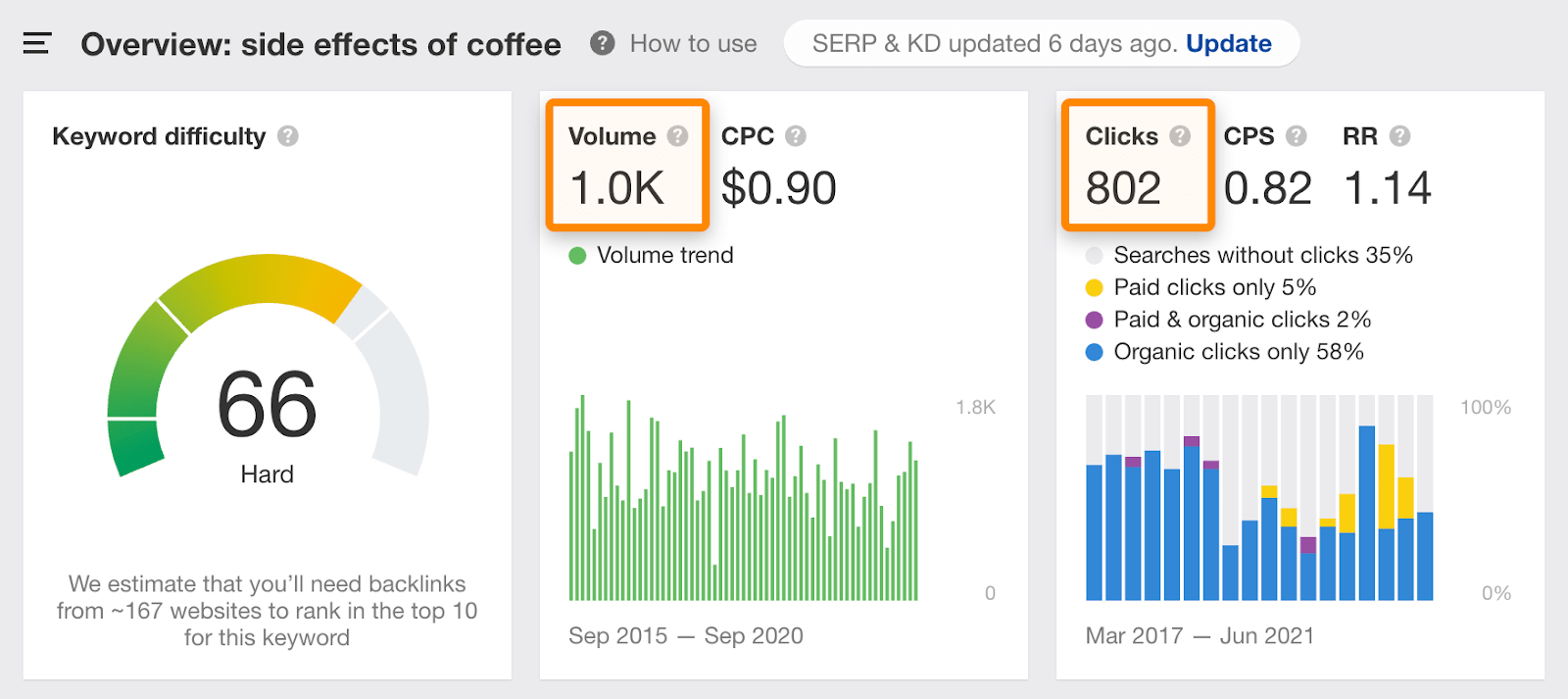Click the Clicks help question icon
The image size is (1568, 699).
point(1180,136)
